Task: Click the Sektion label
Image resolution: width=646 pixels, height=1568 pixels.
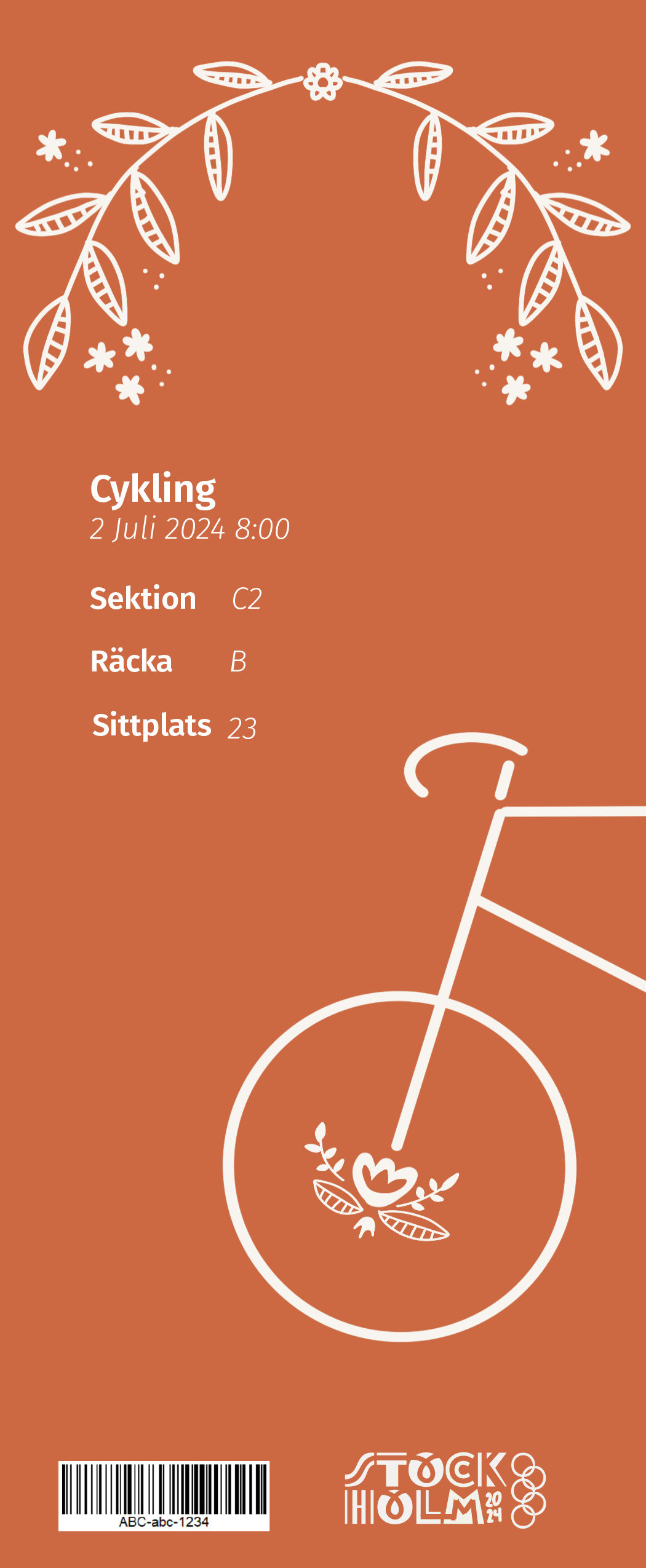Action: tap(143, 598)
